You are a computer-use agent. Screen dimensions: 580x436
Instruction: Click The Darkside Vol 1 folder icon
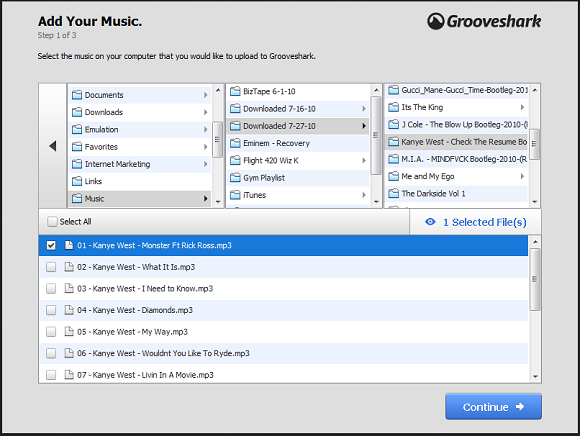(x=393, y=193)
